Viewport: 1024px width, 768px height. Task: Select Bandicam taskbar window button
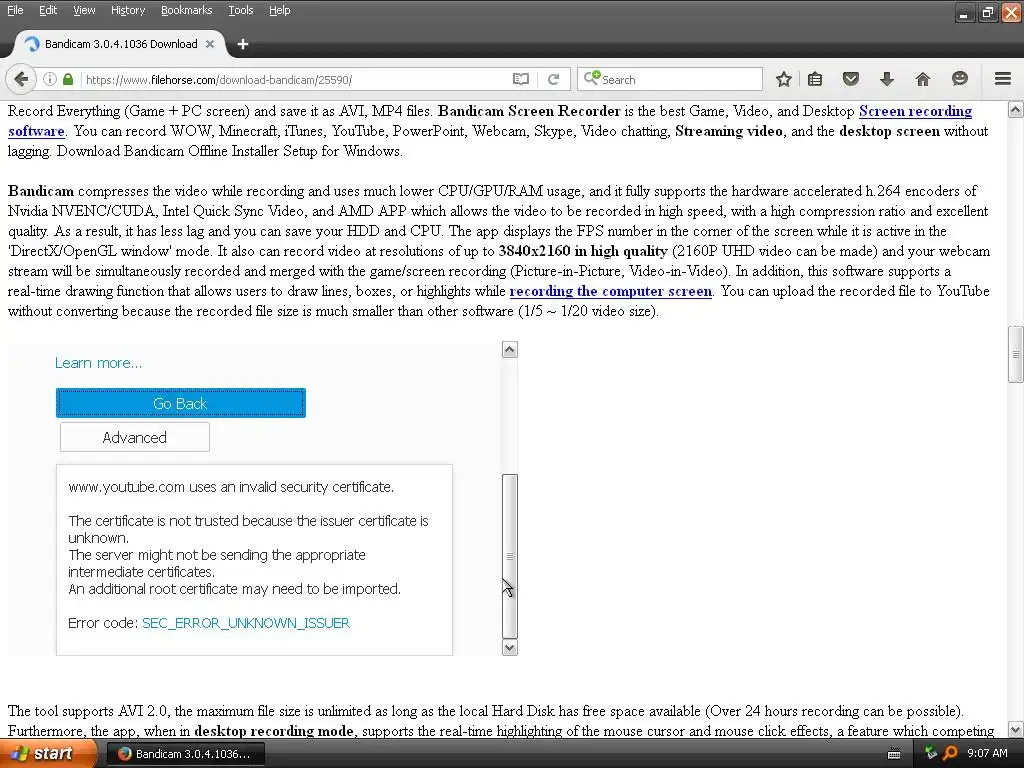click(x=185, y=754)
